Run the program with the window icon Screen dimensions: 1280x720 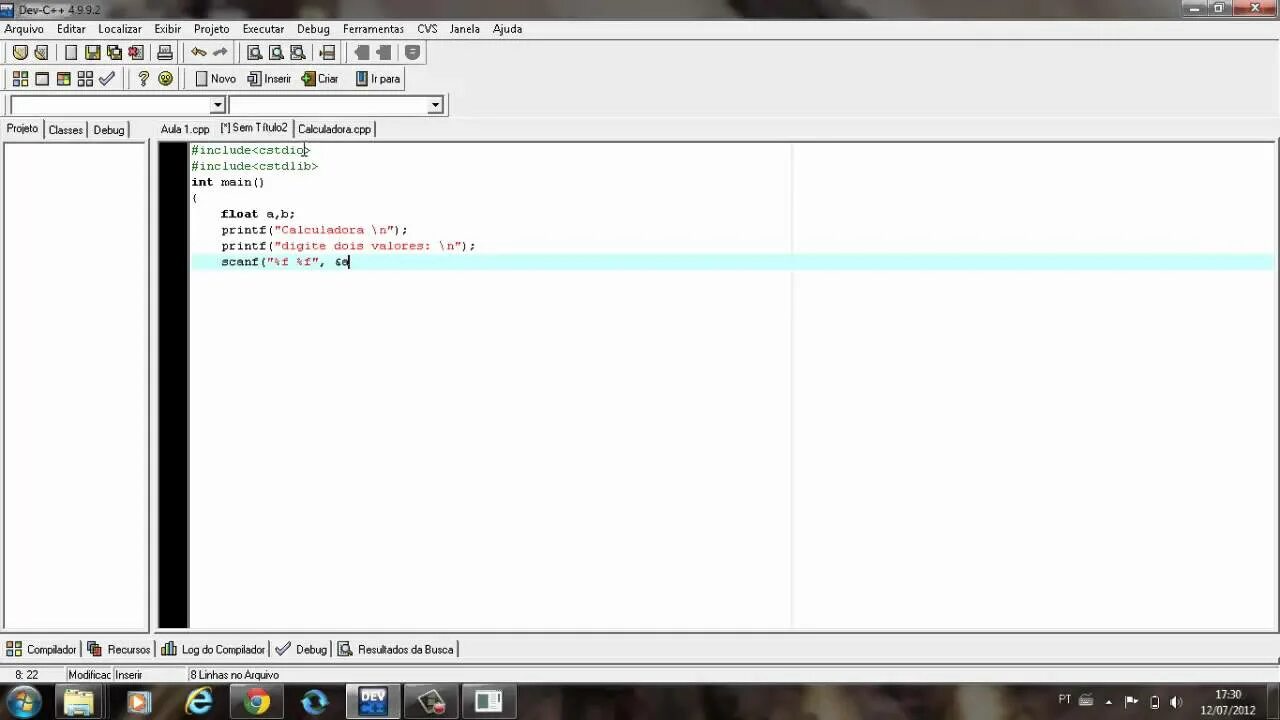tap(42, 79)
